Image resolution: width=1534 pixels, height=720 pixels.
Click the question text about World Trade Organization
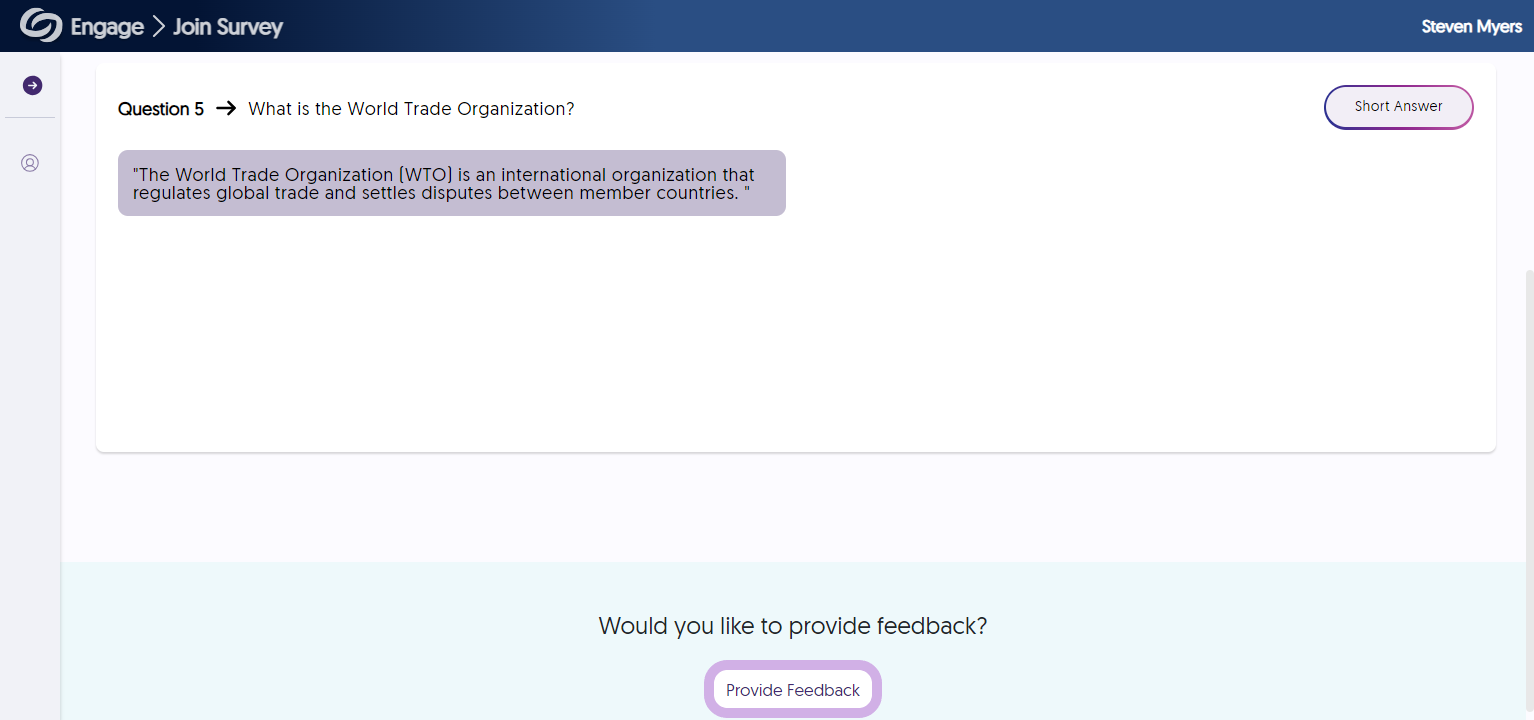[x=411, y=109]
